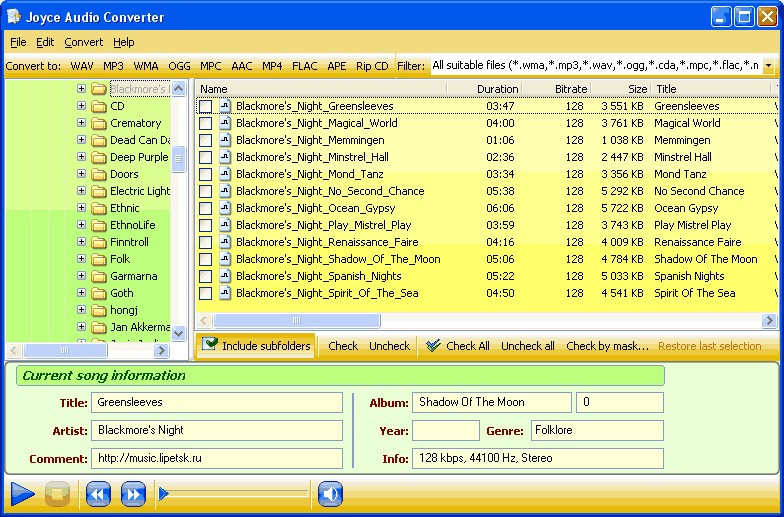Image resolution: width=784 pixels, height=517 pixels.
Task: Mute audio using the speaker icon
Action: click(330, 494)
